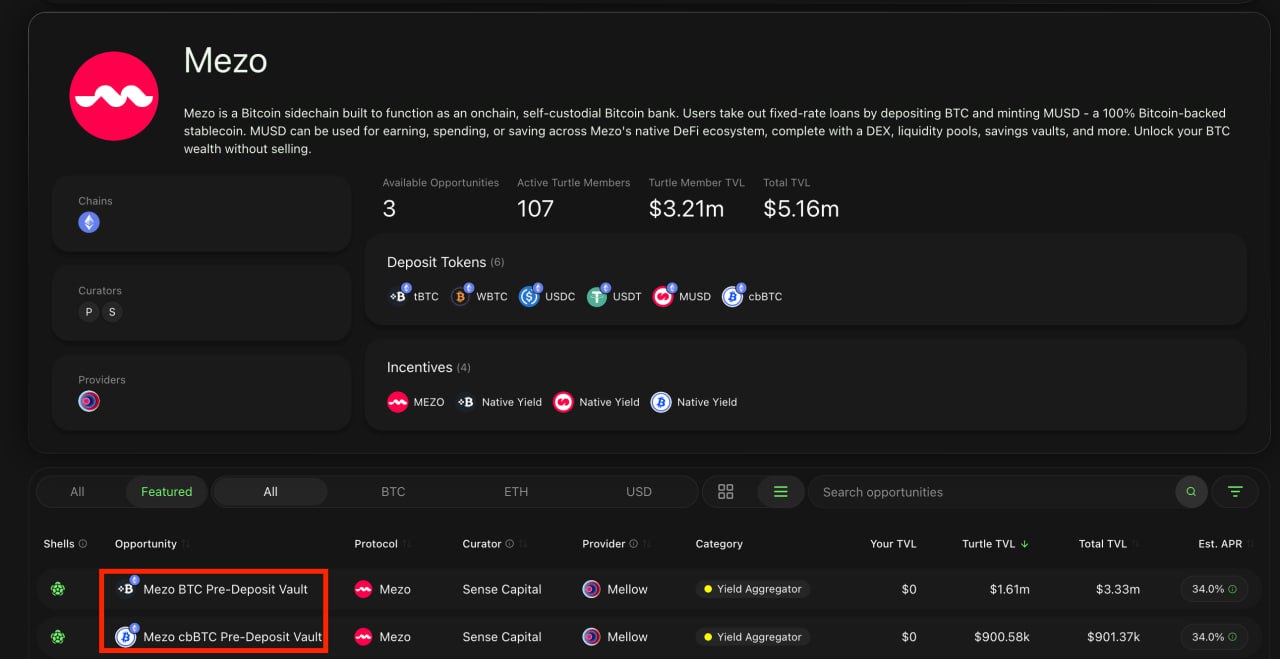1280x659 pixels.
Task: Switch to grid view layout
Action: [726, 492]
